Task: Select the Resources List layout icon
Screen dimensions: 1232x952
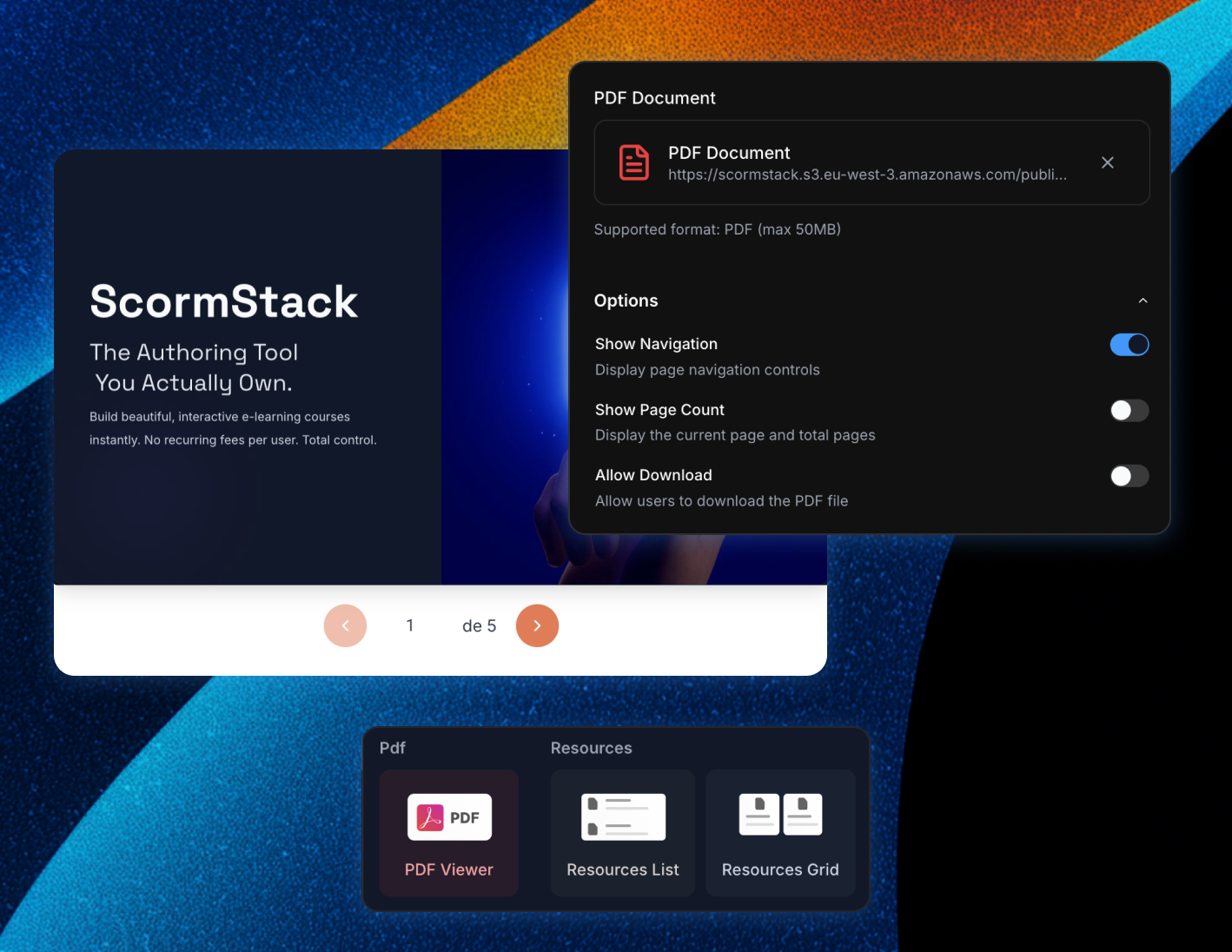Action: (623, 817)
